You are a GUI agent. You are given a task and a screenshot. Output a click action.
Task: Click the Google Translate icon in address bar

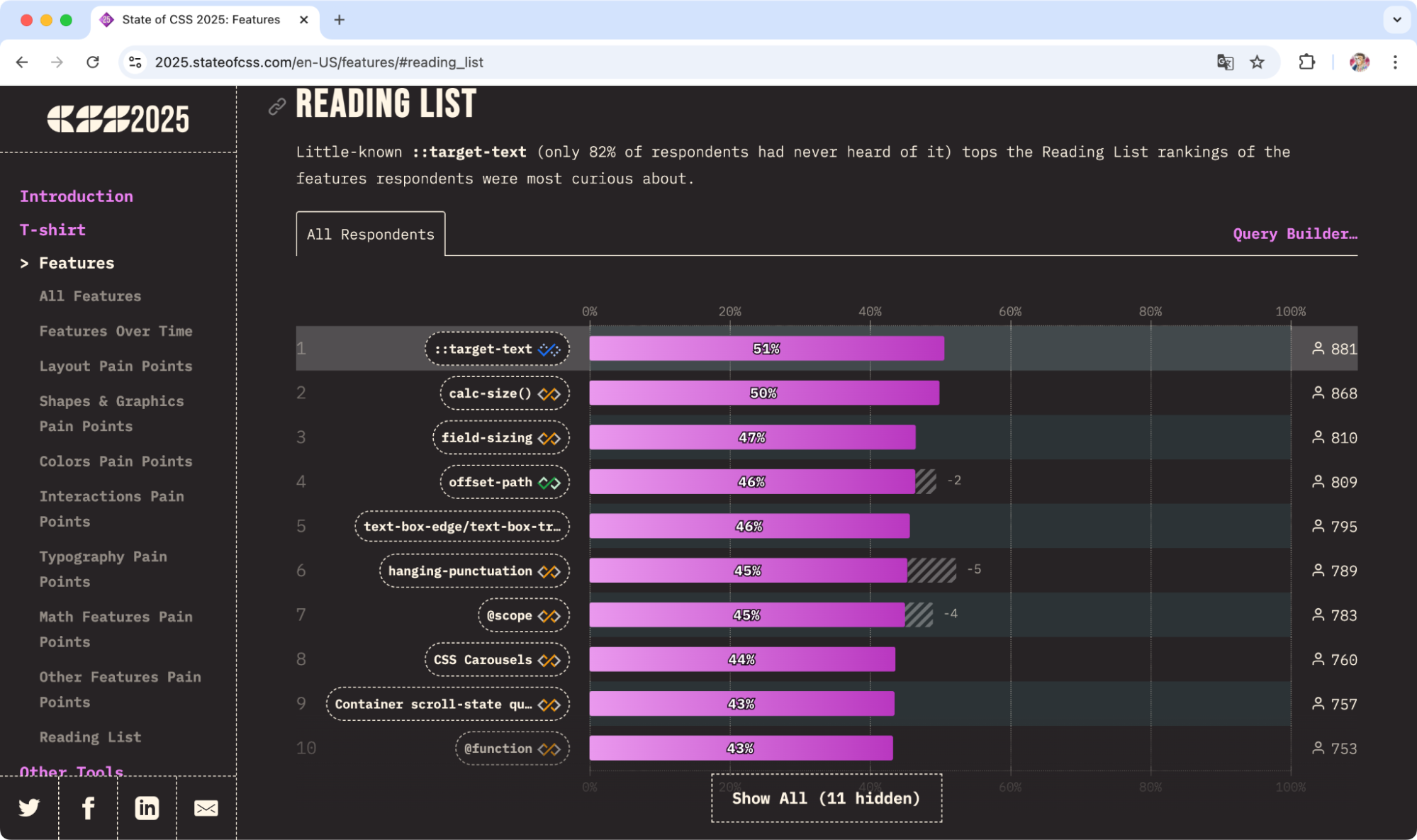(x=1224, y=62)
